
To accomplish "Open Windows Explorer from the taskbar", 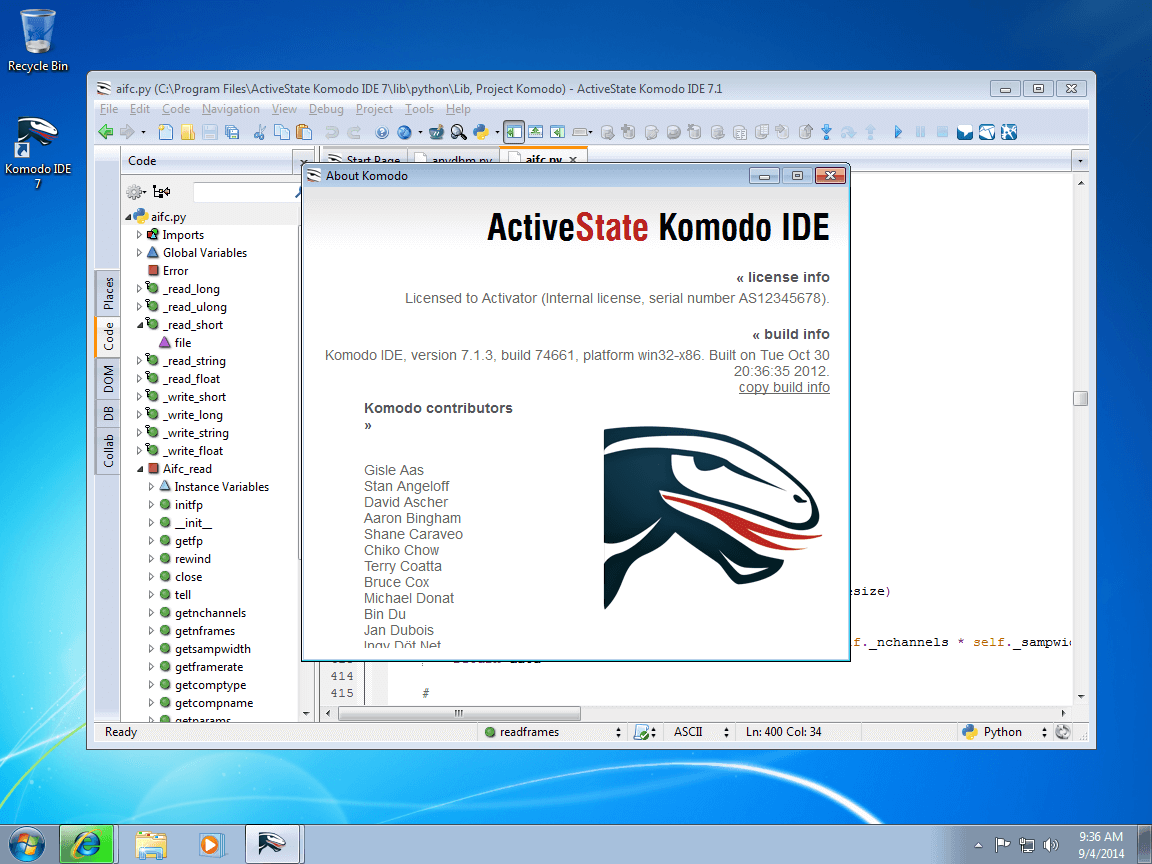I will [x=151, y=844].
